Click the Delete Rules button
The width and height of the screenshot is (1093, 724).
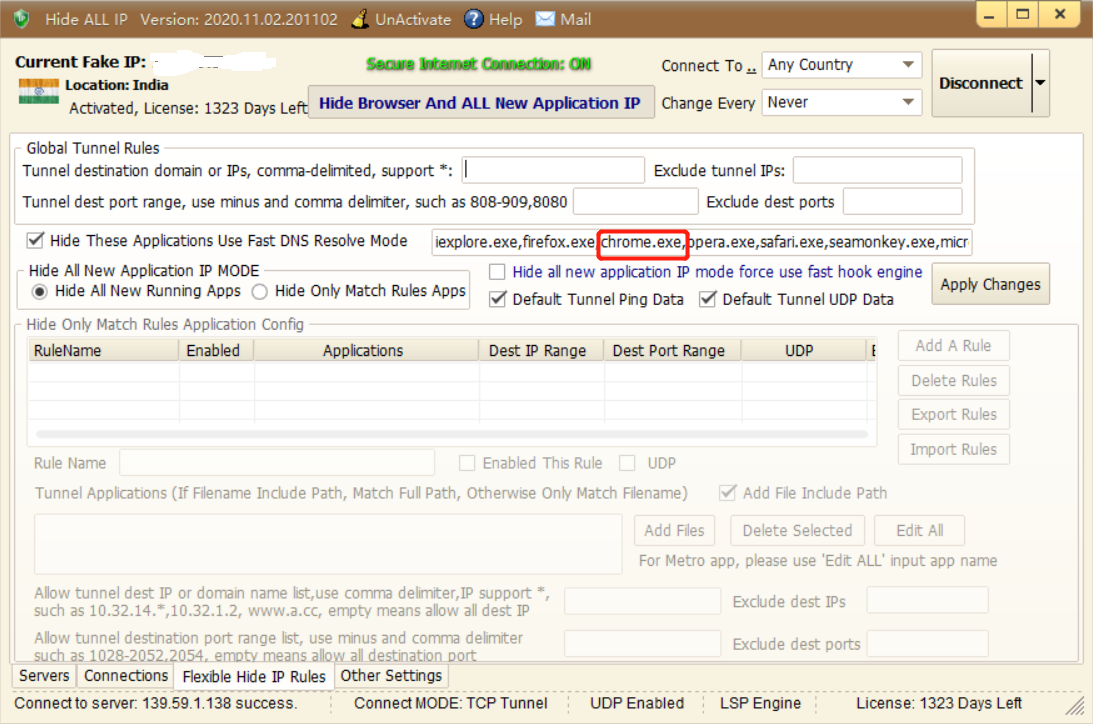(x=953, y=380)
